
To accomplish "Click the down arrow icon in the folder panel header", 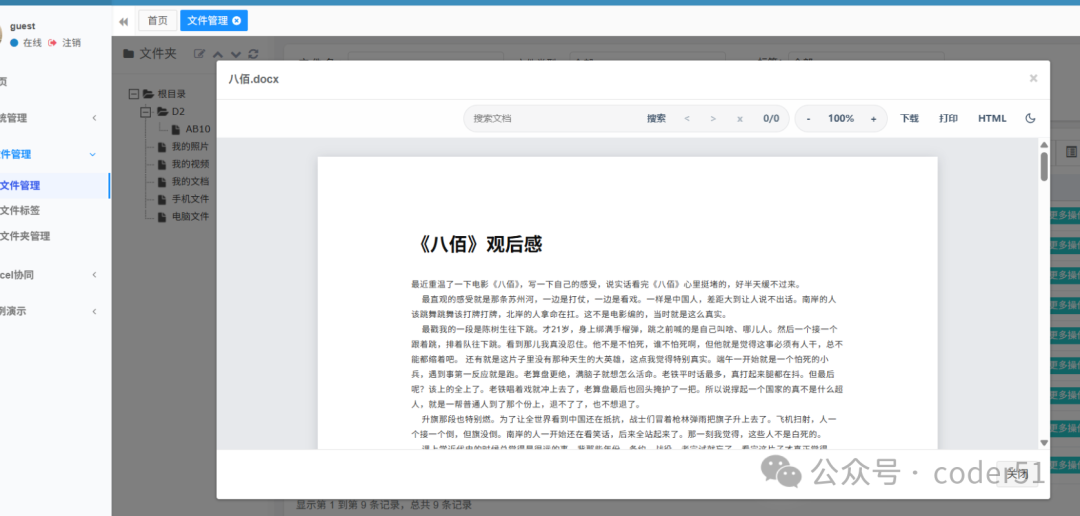I will (236, 54).
